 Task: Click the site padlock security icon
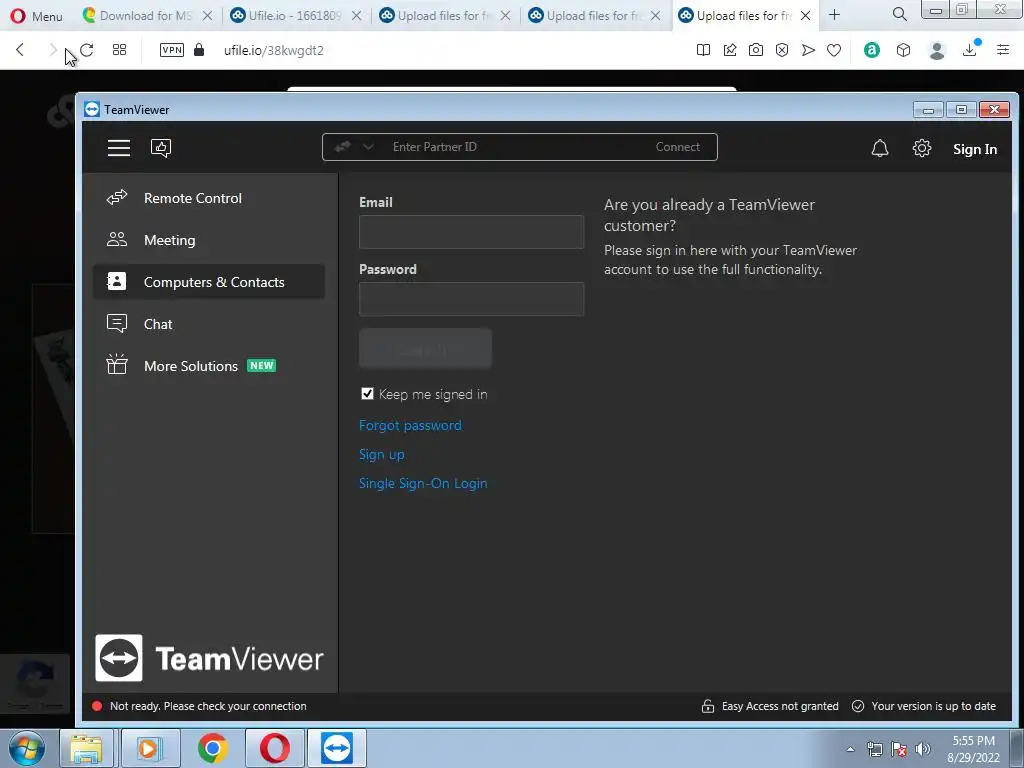199,50
